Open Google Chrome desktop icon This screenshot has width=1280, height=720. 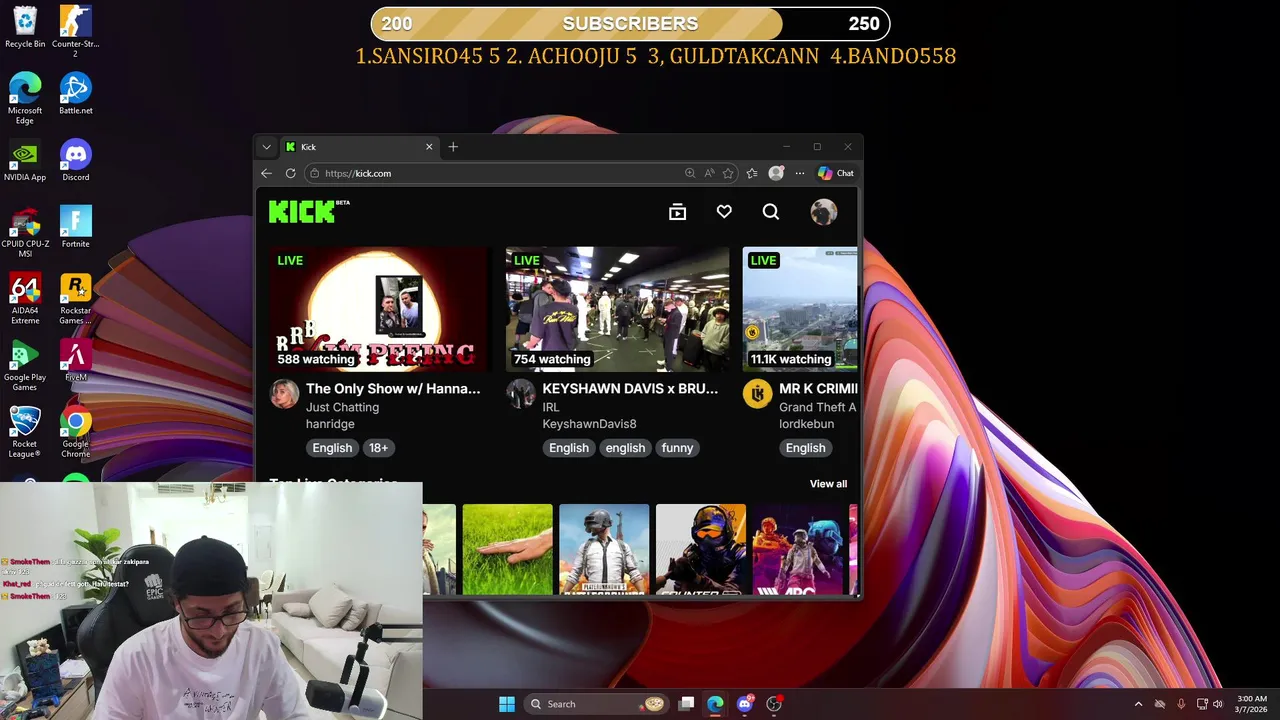tap(75, 431)
